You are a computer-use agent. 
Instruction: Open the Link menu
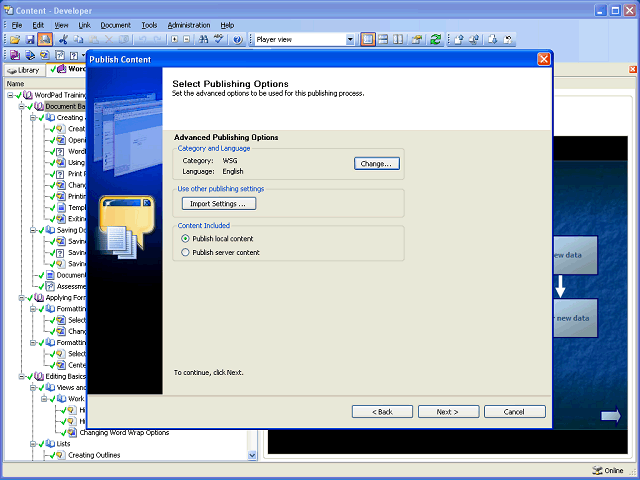84,25
